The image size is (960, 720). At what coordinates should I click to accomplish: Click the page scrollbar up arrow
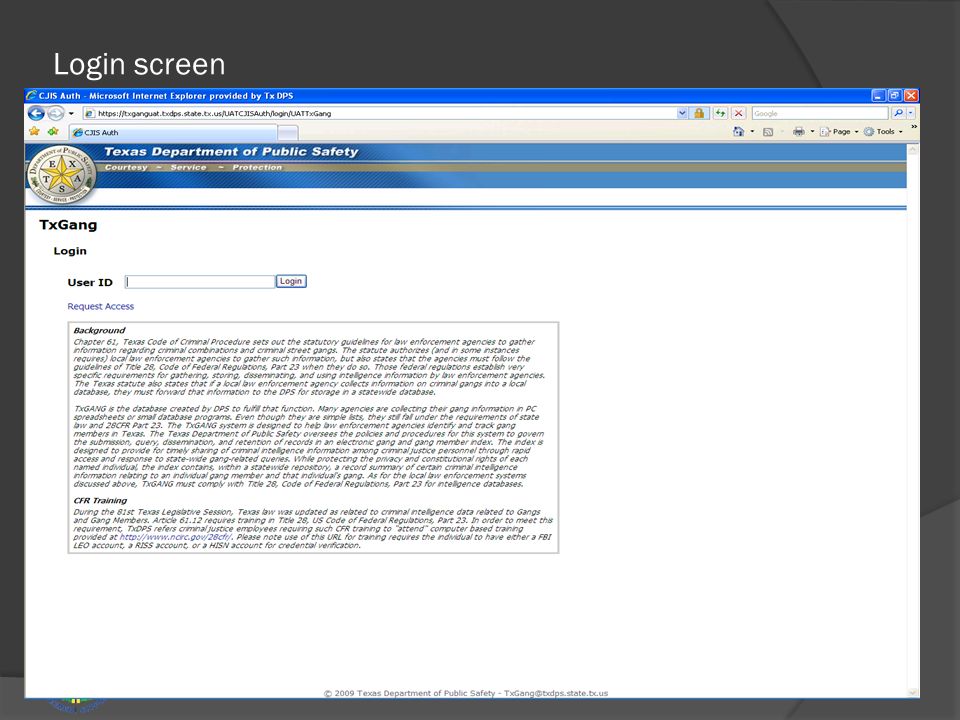coord(912,150)
